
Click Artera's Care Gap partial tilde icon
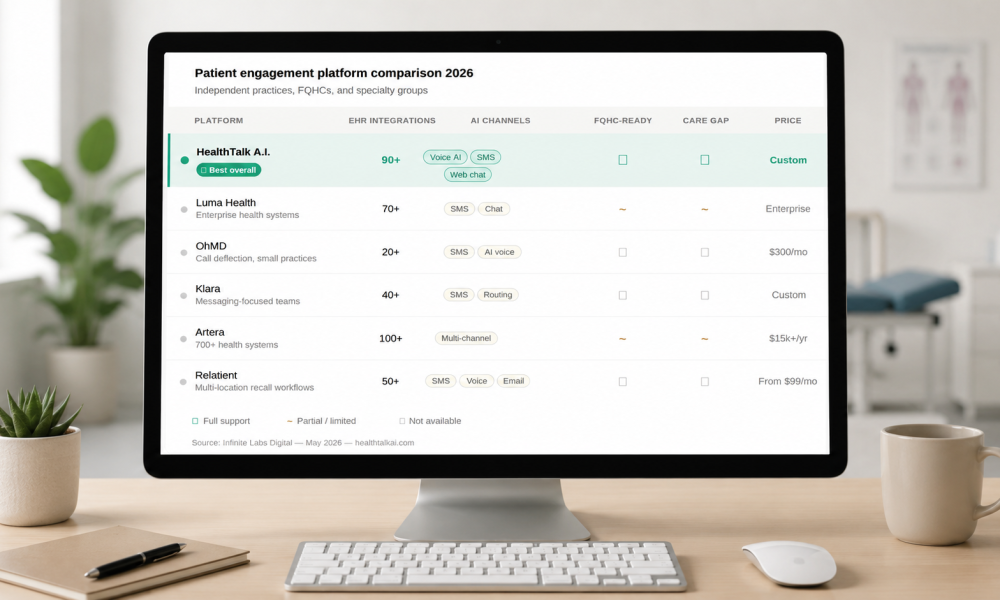[705, 339]
